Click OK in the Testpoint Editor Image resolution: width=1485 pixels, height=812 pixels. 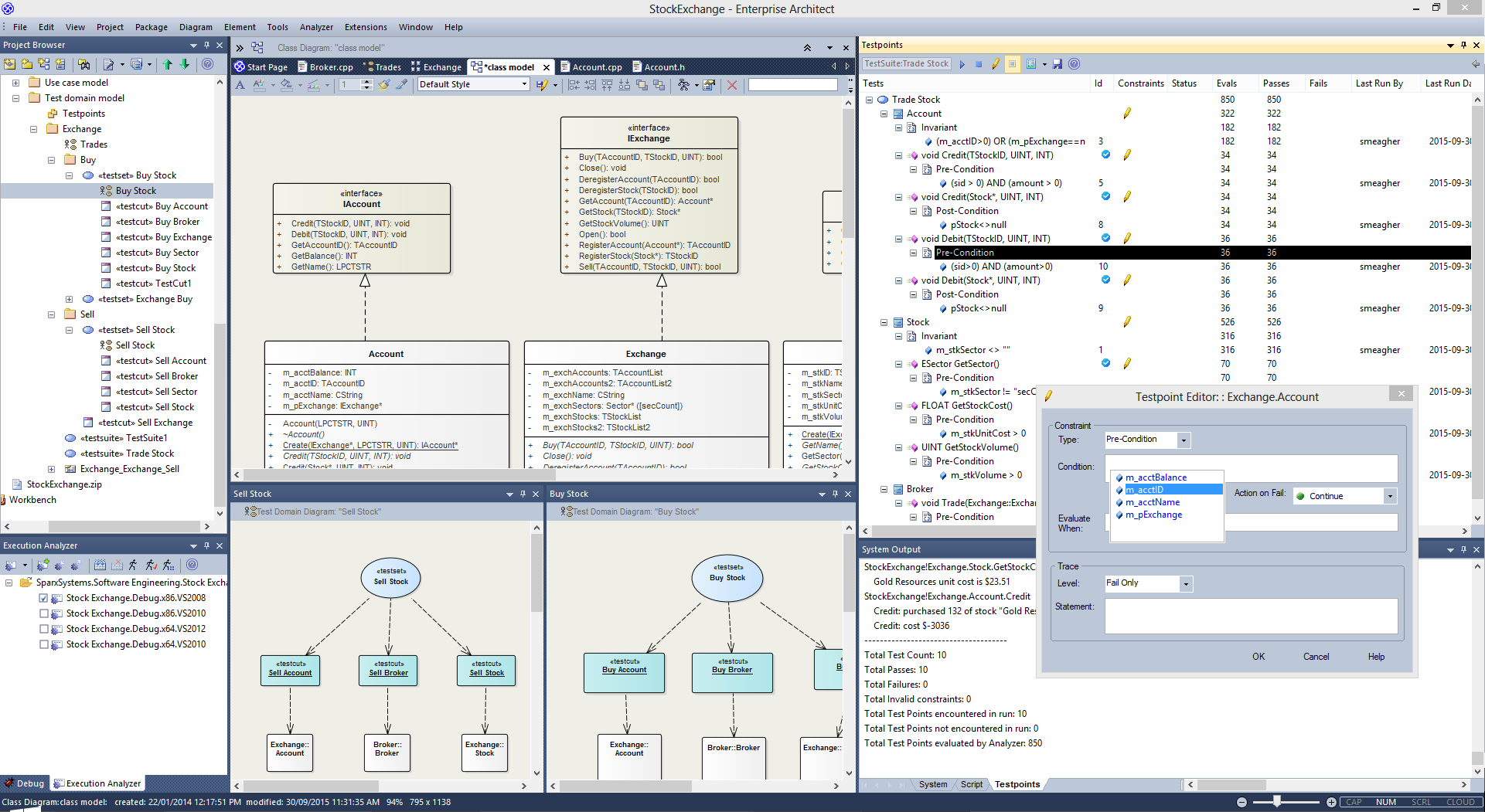[x=1259, y=657]
